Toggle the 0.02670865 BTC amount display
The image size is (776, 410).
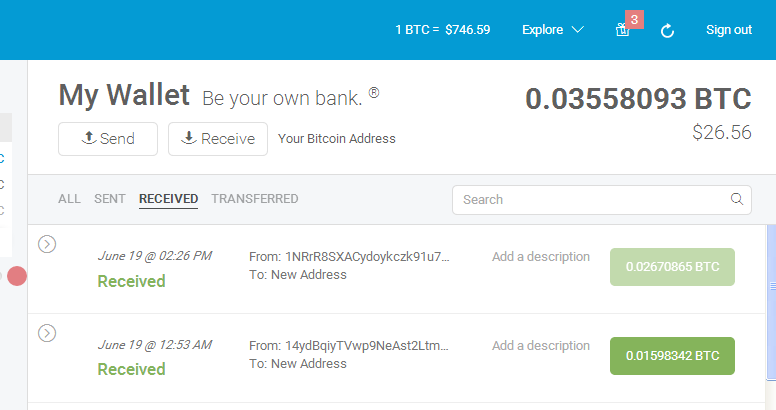coord(672,267)
